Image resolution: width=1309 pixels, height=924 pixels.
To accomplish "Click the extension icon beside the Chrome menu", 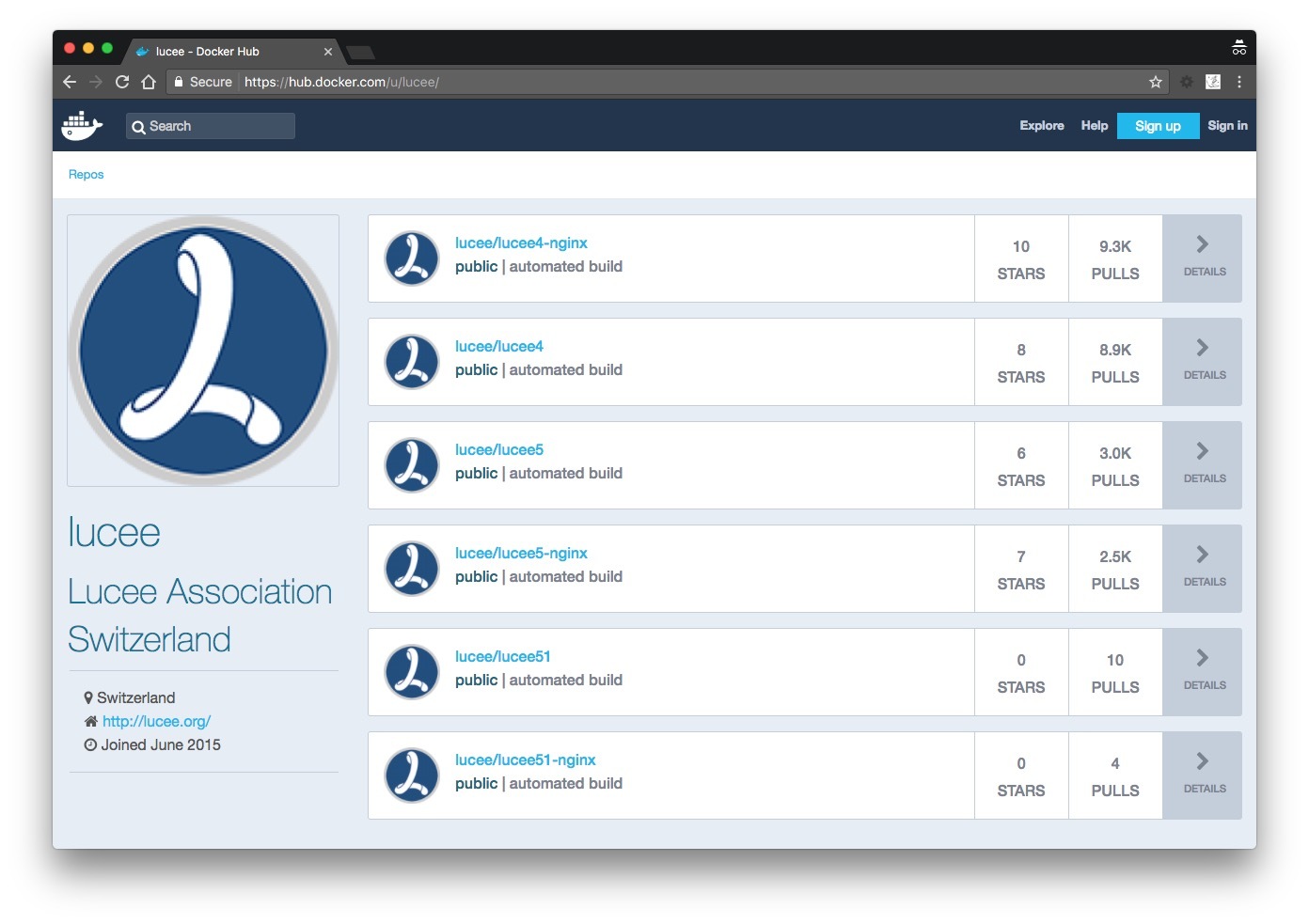I will (x=1213, y=82).
